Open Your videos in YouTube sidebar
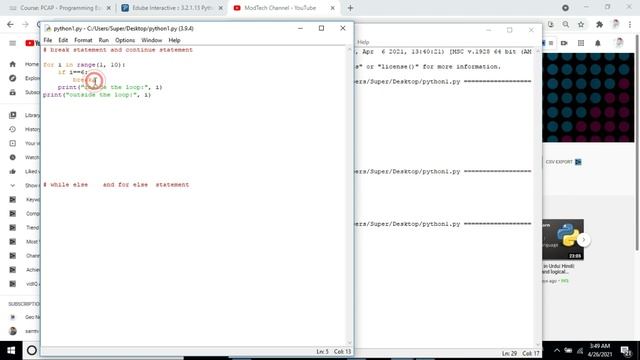 (x=24, y=143)
